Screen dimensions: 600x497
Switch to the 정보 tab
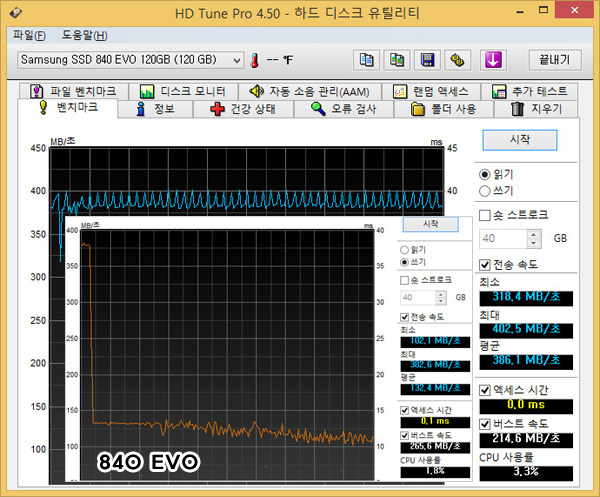(155, 109)
